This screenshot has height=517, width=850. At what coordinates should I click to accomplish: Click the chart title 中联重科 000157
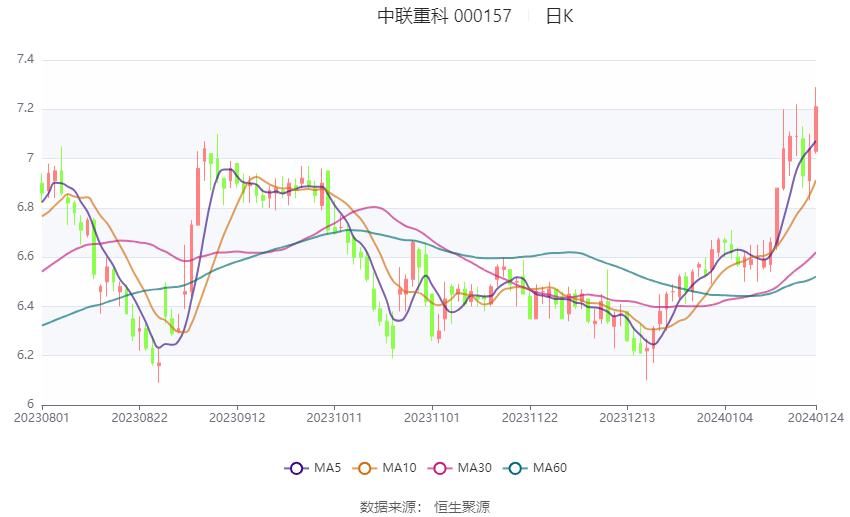(445, 16)
